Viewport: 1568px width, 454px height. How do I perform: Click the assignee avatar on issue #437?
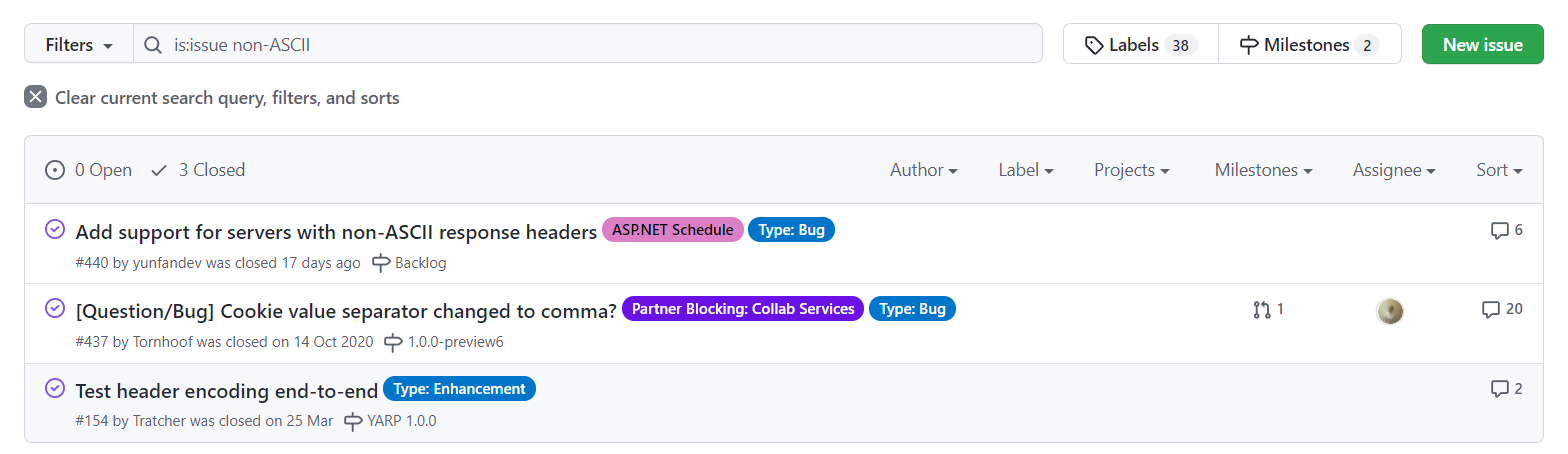tap(1389, 311)
